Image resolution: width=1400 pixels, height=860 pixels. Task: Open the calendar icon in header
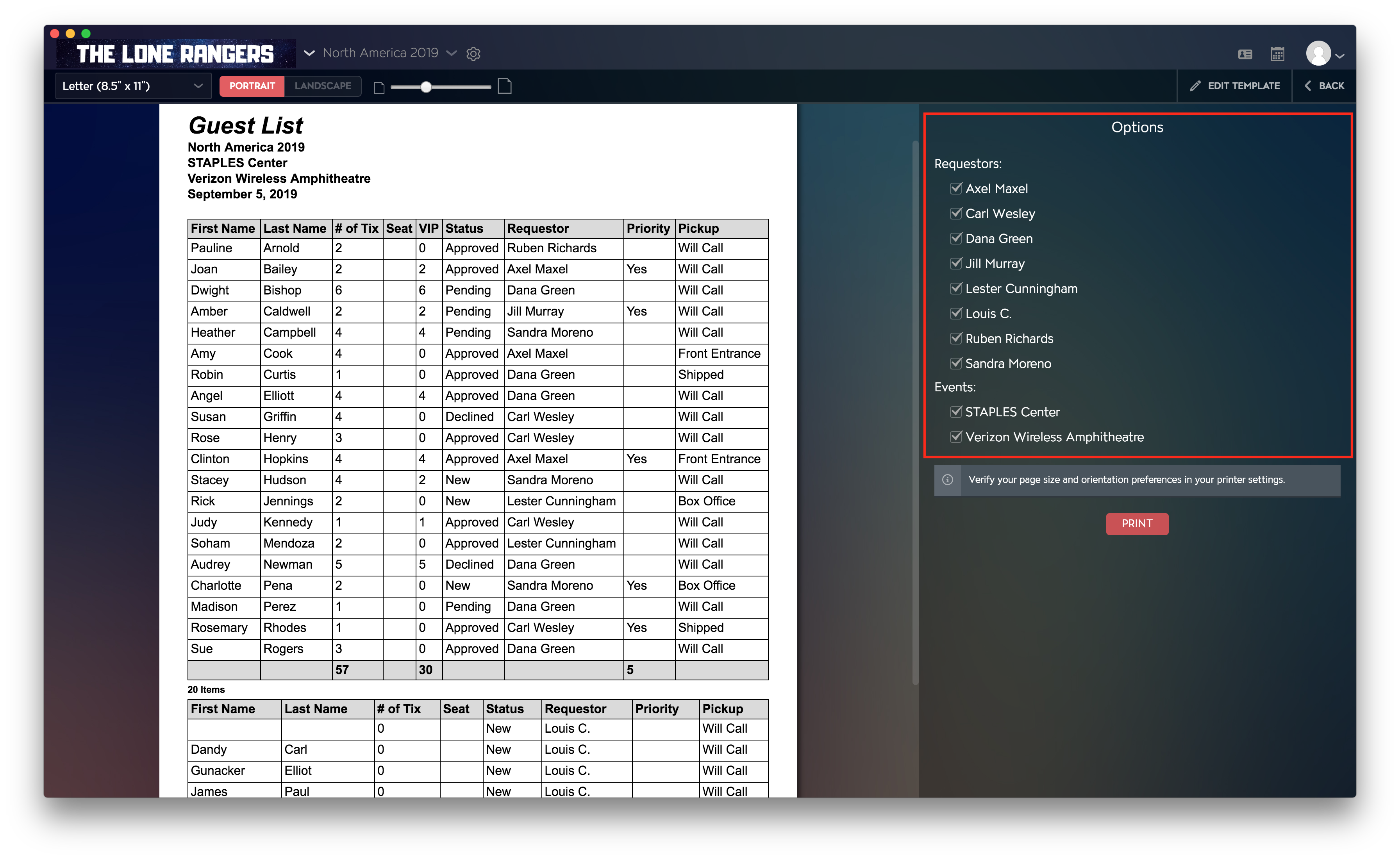pyautogui.click(x=1277, y=54)
